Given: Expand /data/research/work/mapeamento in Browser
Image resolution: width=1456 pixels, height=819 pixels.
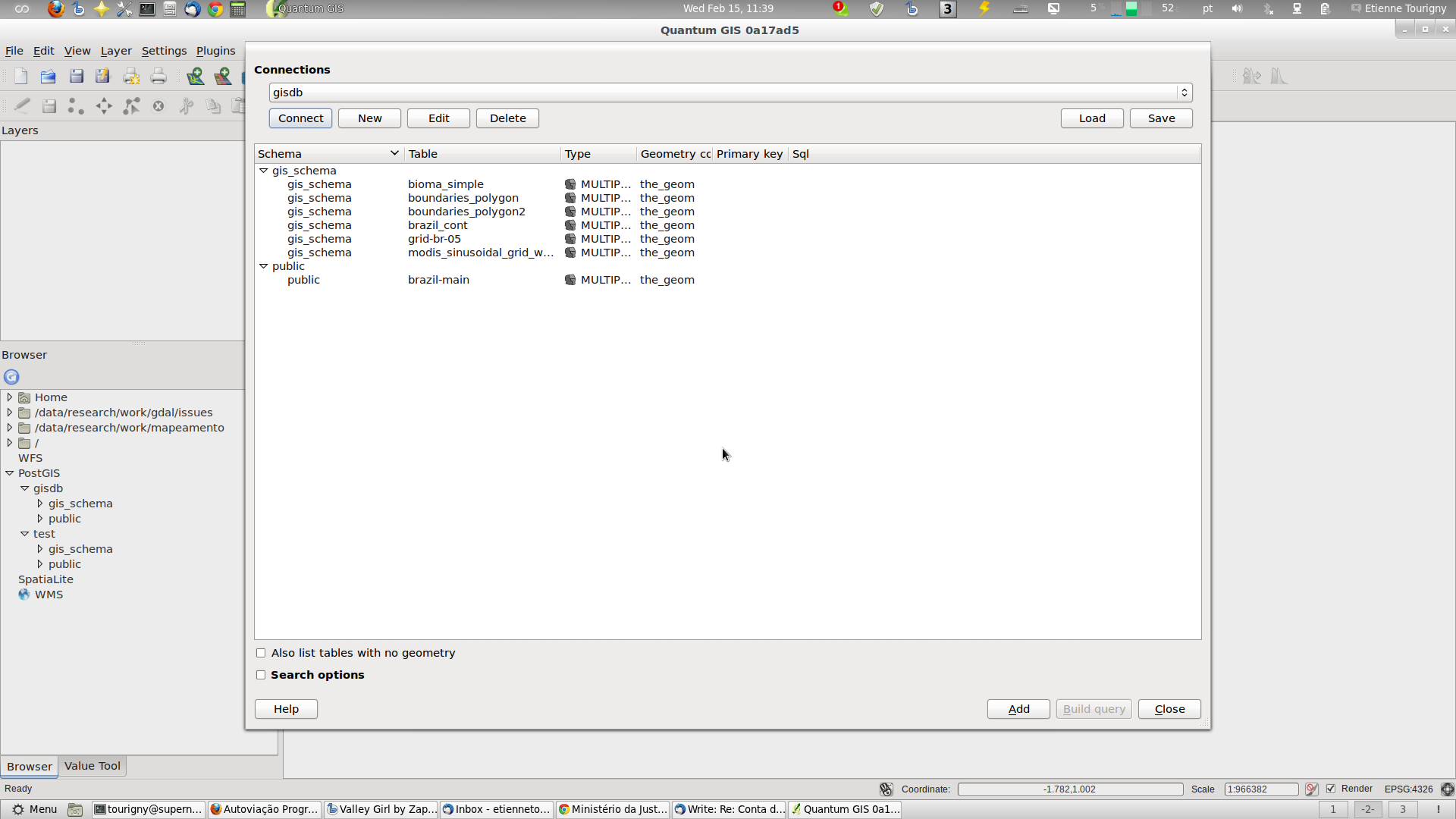Looking at the screenshot, I should click(x=10, y=428).
